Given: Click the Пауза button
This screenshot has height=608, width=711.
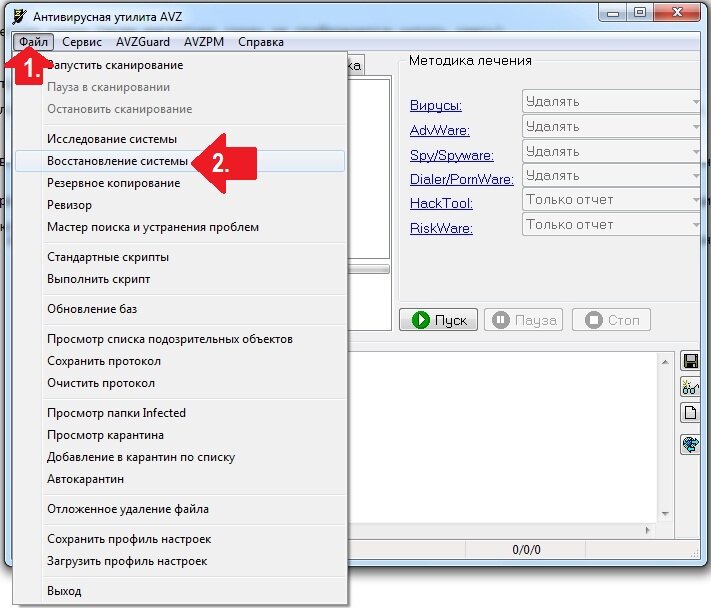Looking at the screenshot, I should [x=524, y=320].
